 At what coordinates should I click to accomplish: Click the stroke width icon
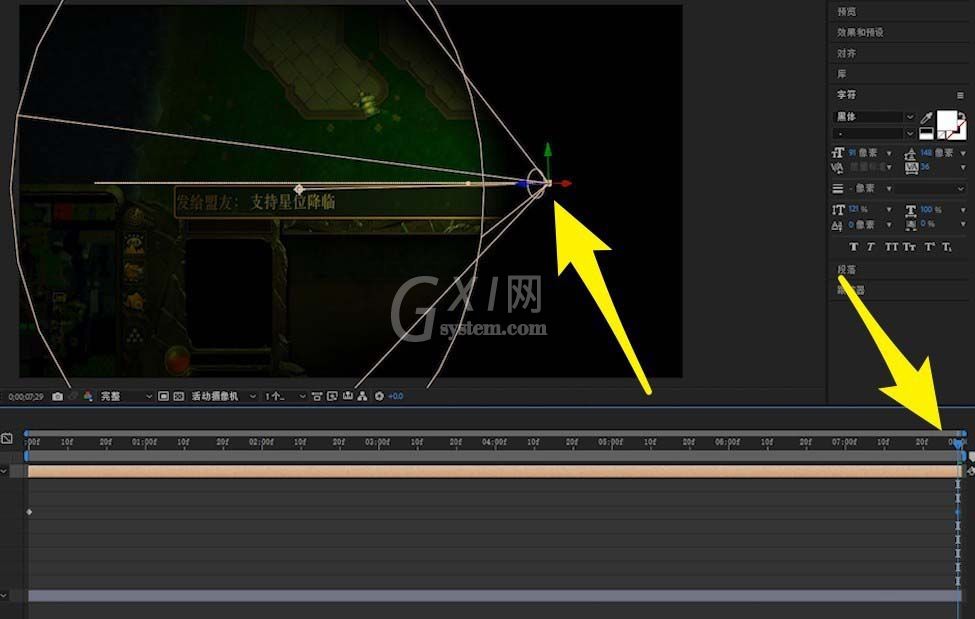[838, 188]
